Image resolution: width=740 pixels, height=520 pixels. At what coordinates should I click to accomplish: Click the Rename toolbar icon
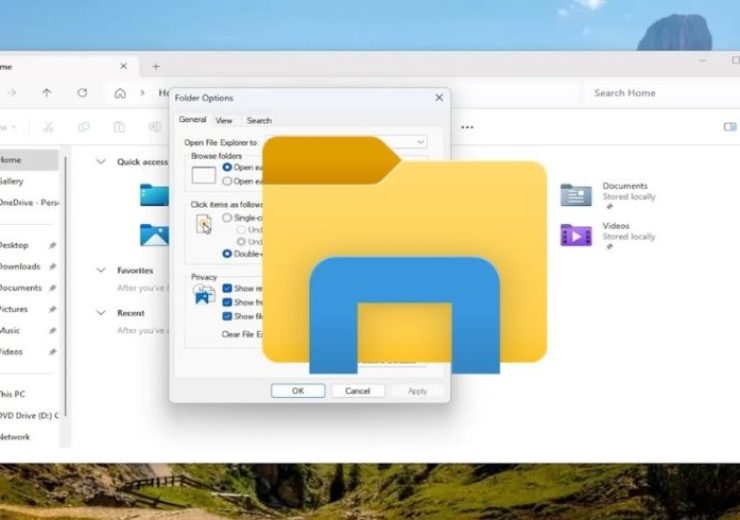coord(155,126)
